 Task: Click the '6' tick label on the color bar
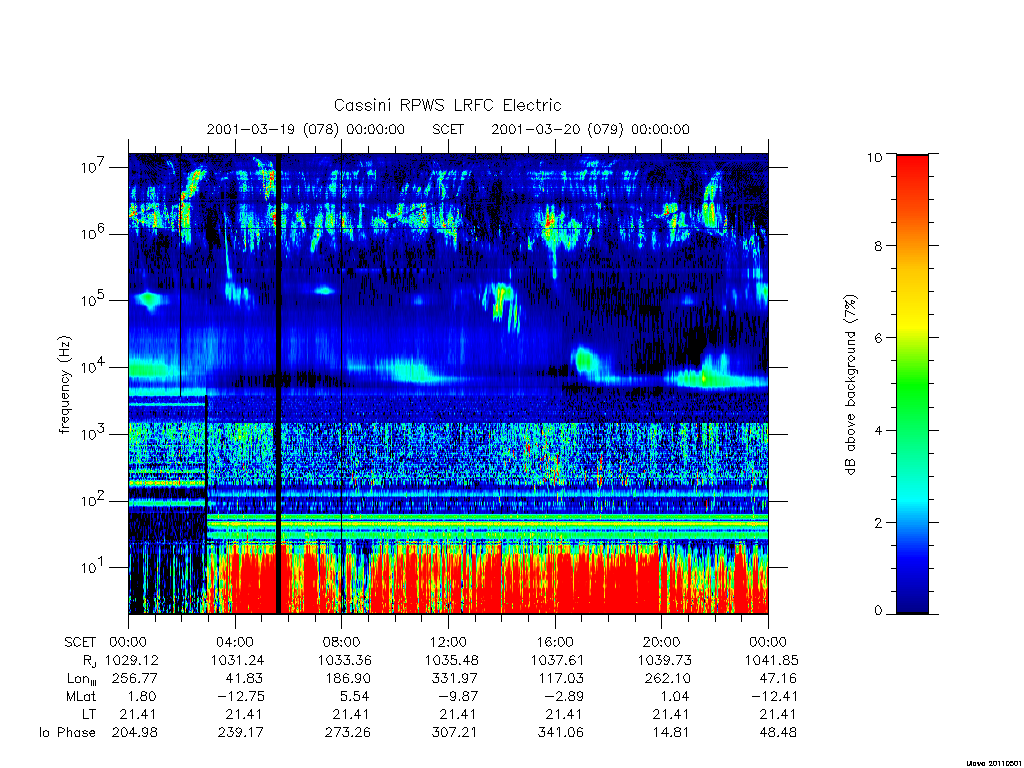tap(878, 338)
